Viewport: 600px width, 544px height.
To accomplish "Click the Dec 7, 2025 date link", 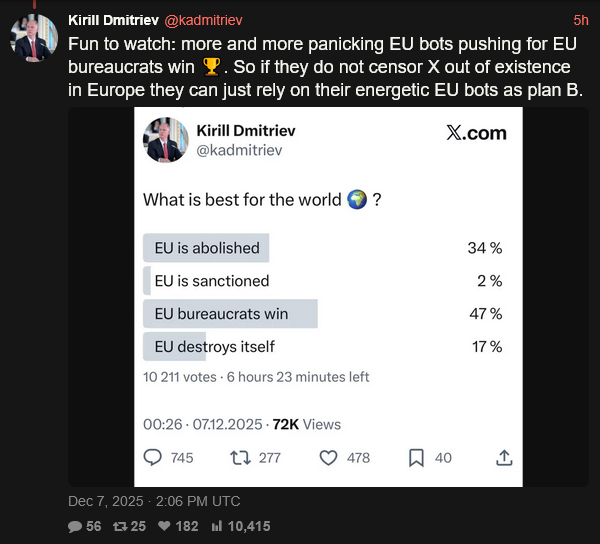I will 154,501.
